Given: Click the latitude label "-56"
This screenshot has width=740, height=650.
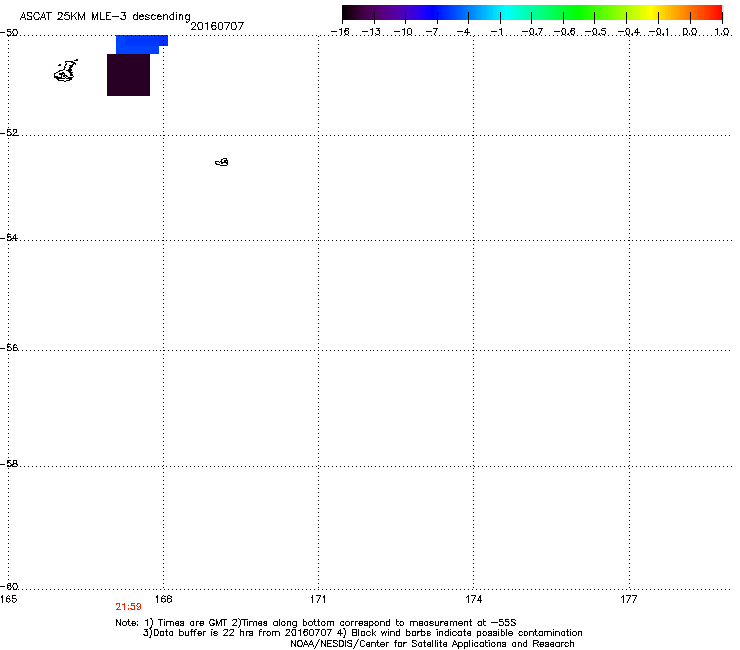Looking at the screenshot, I should 9,347.
